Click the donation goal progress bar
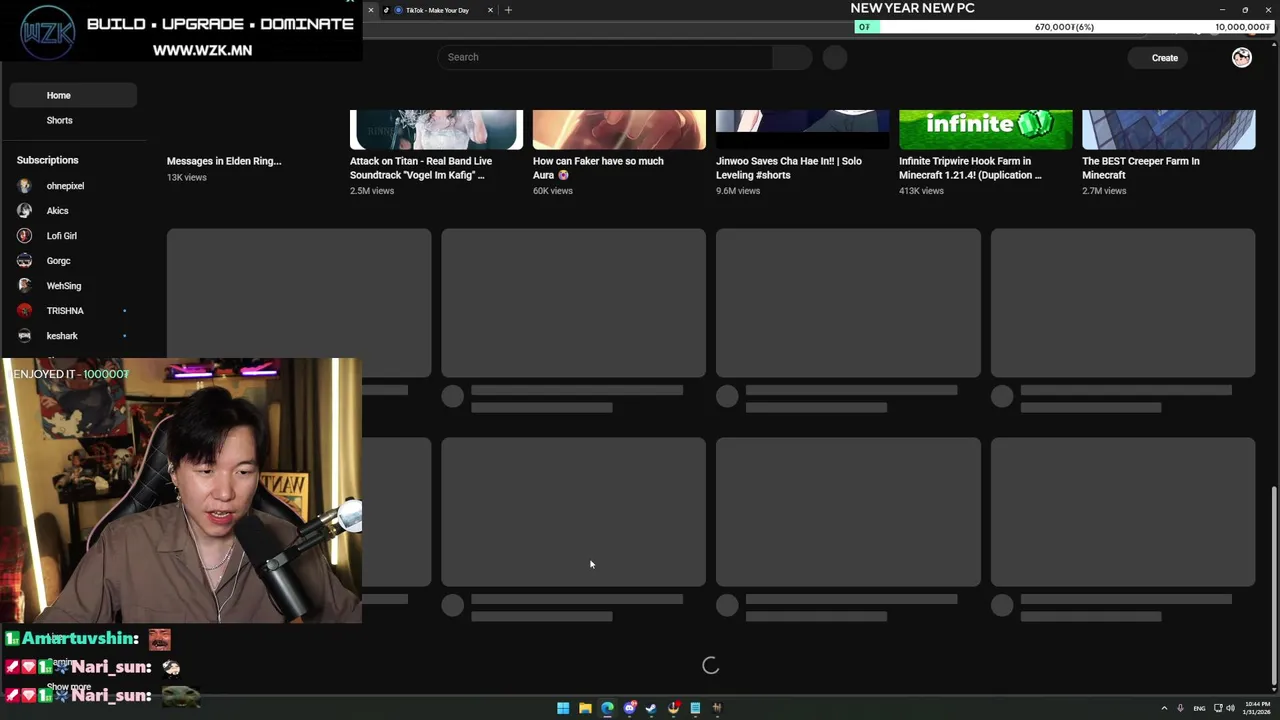This screenshot has width=1280, height=720. click(1064, 27)
